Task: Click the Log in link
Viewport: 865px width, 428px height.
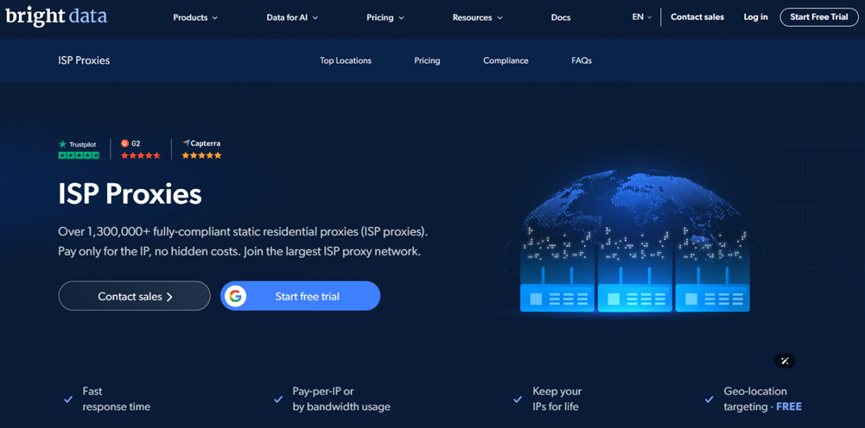Action: (x=756, y=17)
